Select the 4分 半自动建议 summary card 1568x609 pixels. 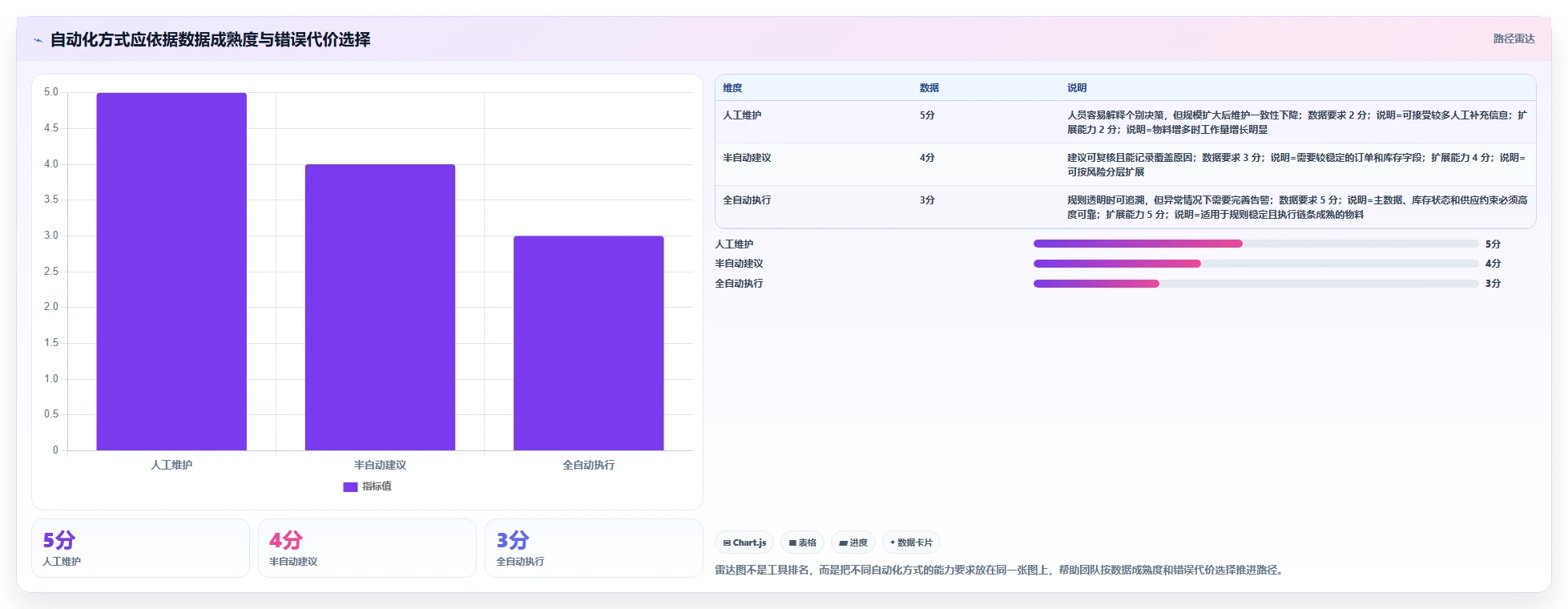tap(367, 548)
